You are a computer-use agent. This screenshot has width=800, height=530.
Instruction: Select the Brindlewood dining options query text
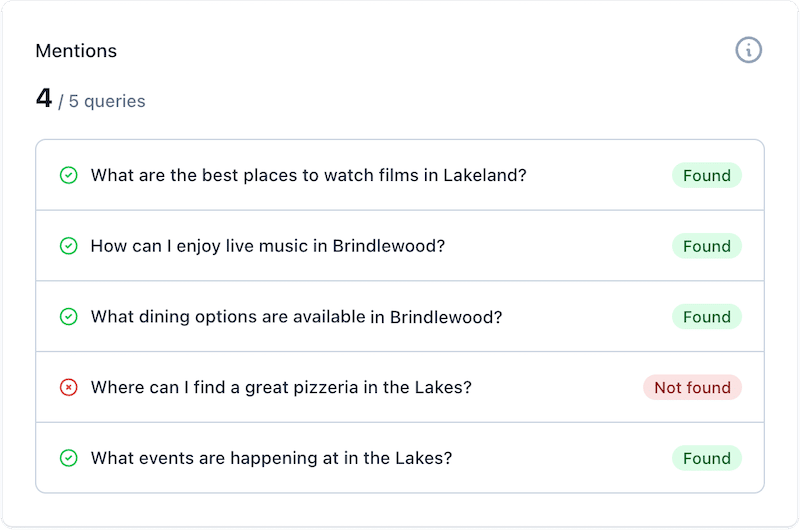pyautogui.click(x=296, y=317)
